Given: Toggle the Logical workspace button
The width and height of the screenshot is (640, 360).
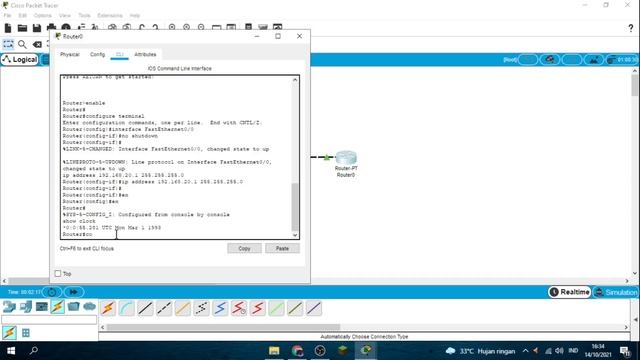Looking at the screenshot, I should 19,60.
